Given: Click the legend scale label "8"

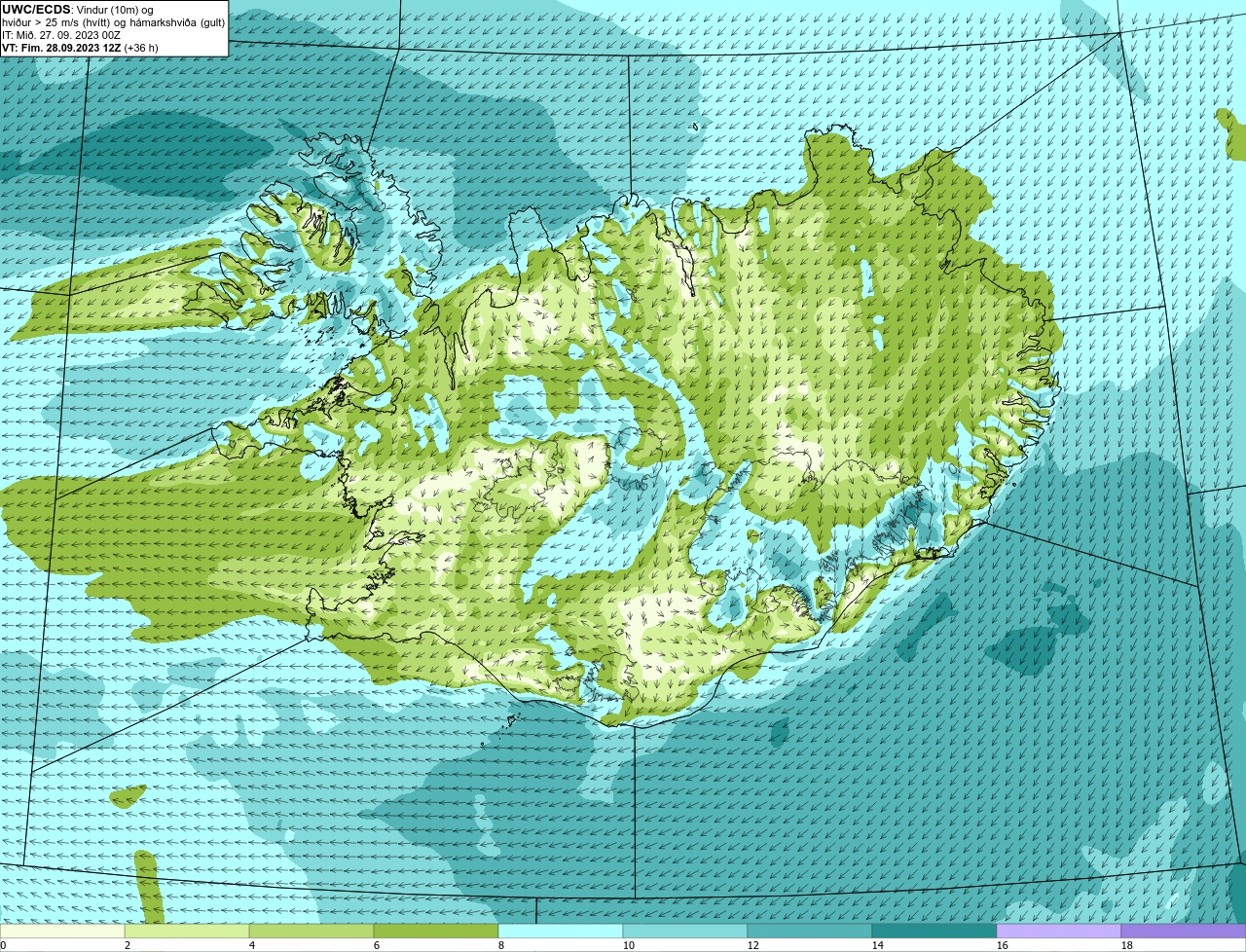Looking at the screenshot, I should (x=501, y=945).
